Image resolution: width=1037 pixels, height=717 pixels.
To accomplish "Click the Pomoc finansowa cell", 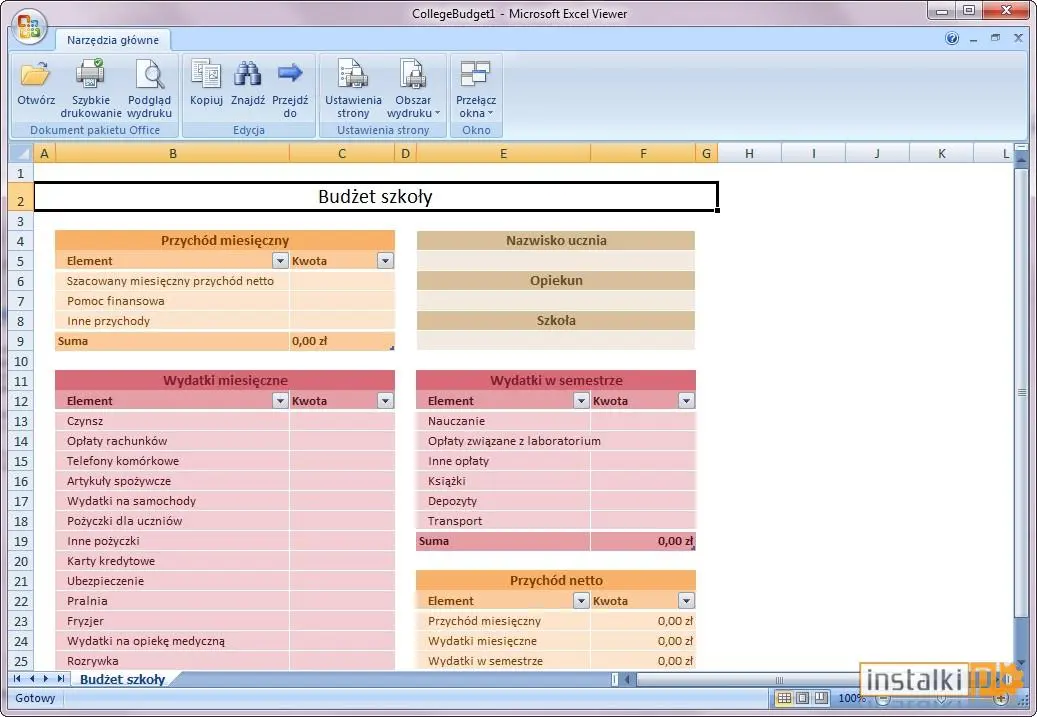I will (173, 301).
